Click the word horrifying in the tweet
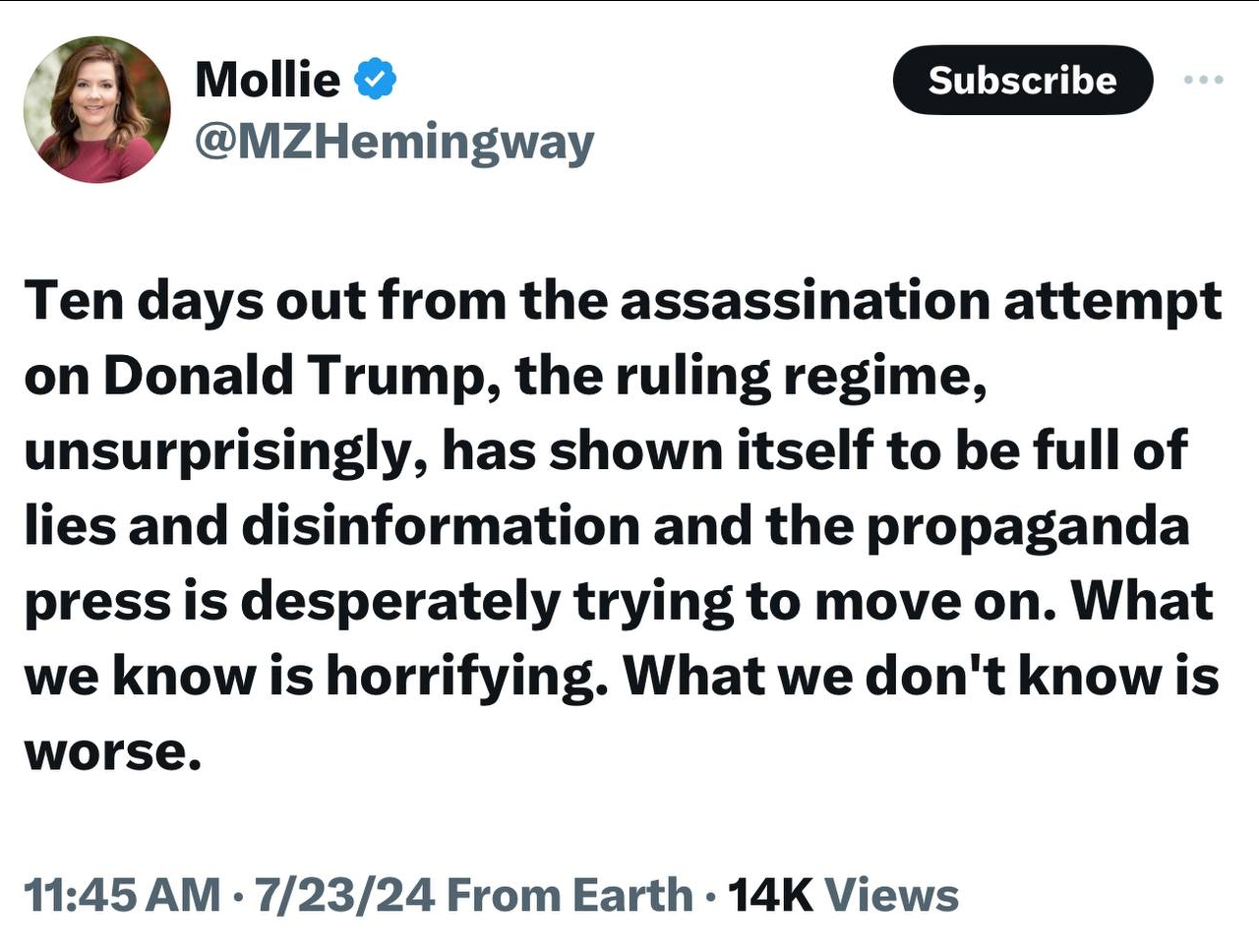 (460, 676)
